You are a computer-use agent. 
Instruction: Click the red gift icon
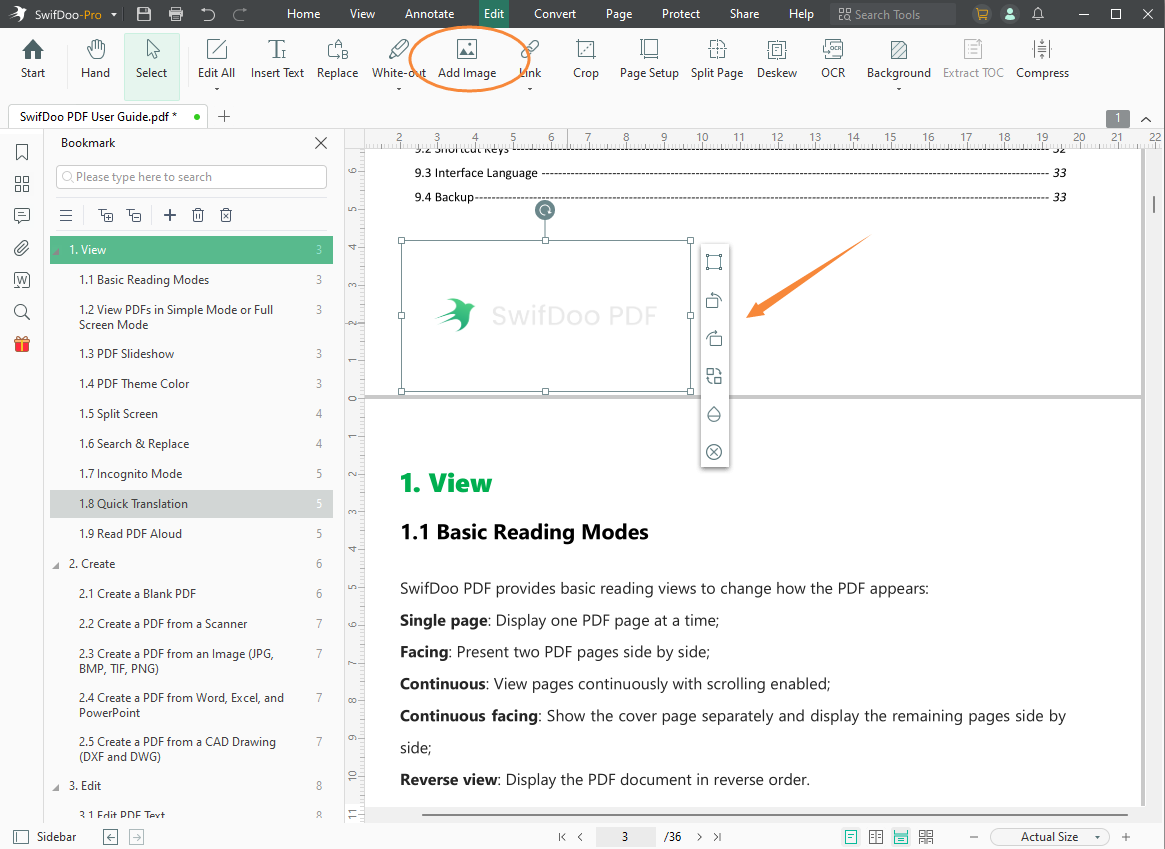(22, 344)
